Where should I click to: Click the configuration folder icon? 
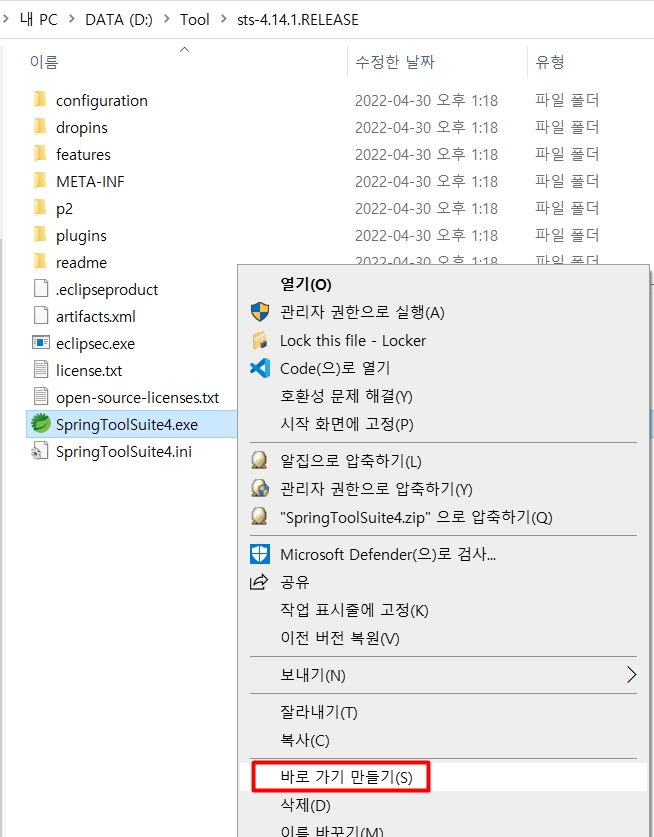tap(40, 100)
